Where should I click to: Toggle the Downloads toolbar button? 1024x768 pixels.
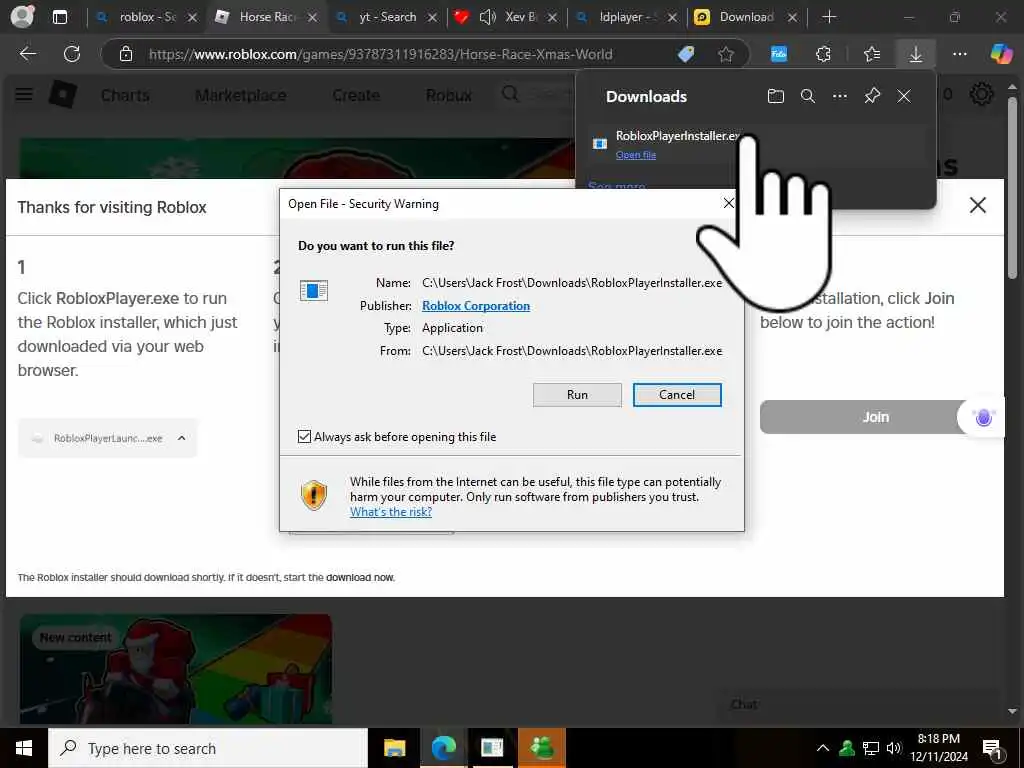point(916,54)
